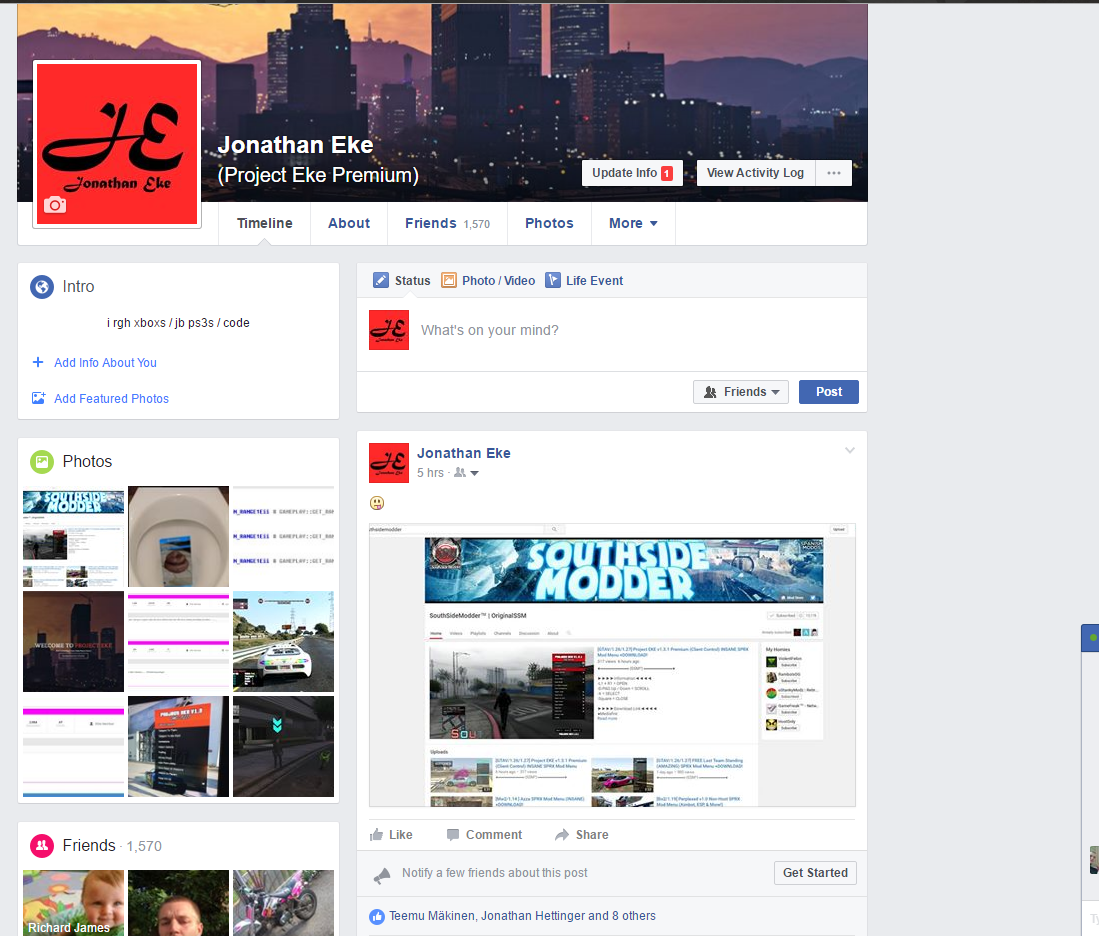The image size is (1099, 936).
Task: Open the Welcome to Project Eke thumbnail
Action: (74, 642)
